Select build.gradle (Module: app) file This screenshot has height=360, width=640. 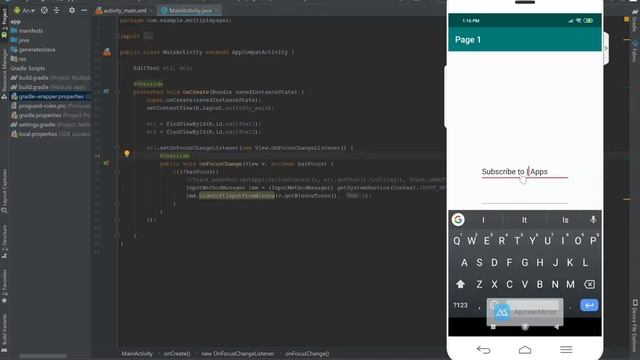48,87
